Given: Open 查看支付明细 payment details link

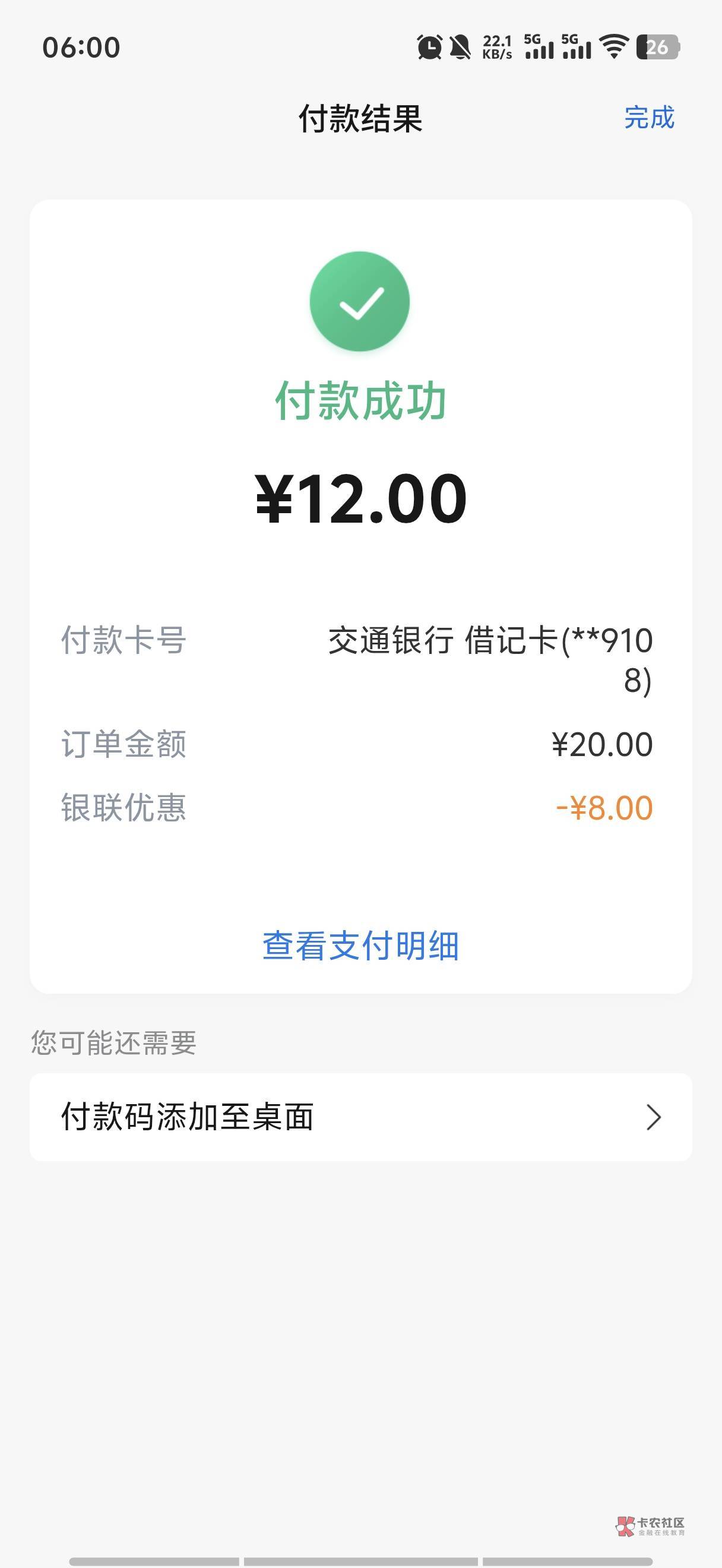Looking at the screenshot, I should 360,946.
